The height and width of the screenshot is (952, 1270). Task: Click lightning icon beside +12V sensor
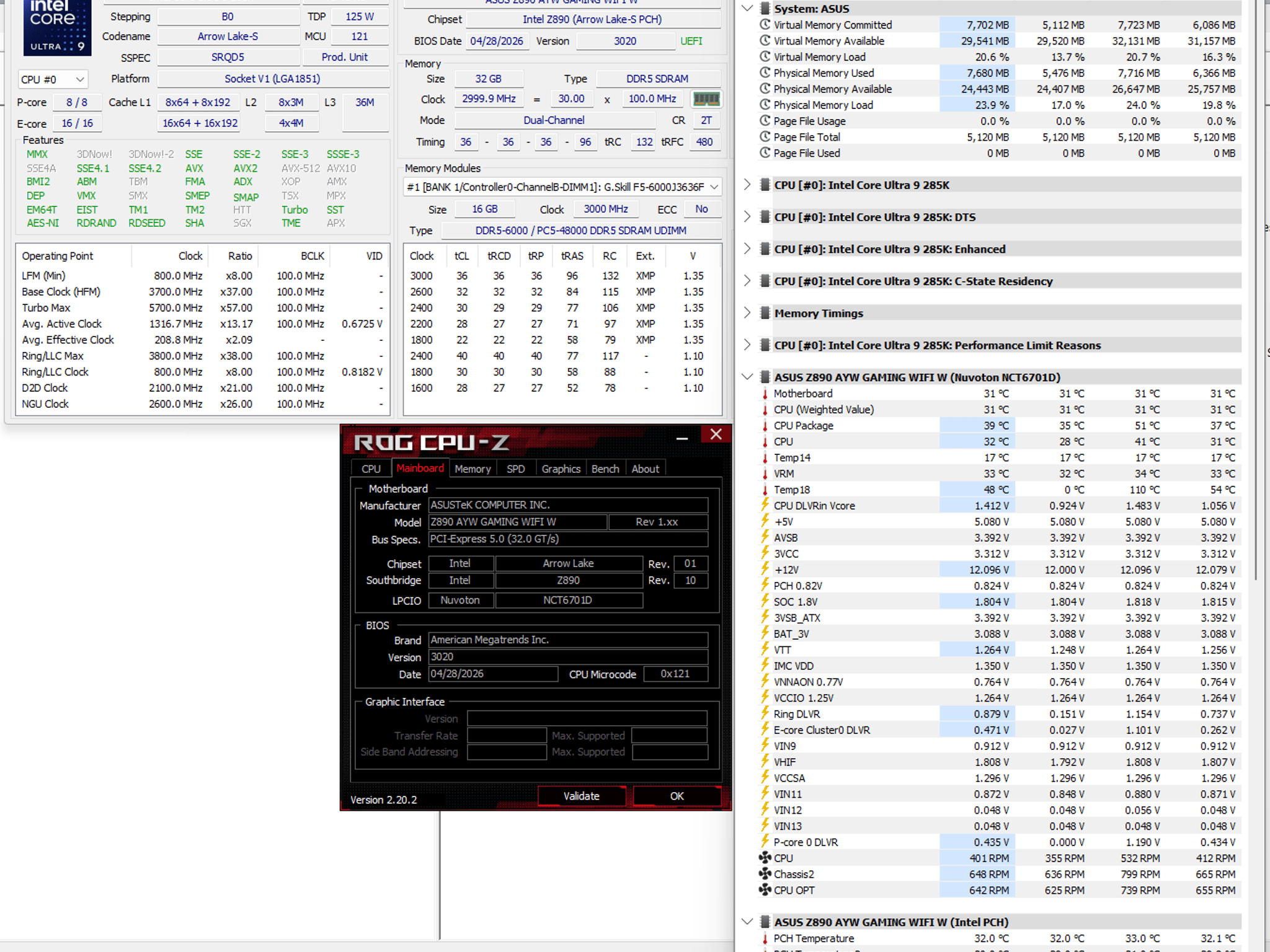click(x=765, y=569)
